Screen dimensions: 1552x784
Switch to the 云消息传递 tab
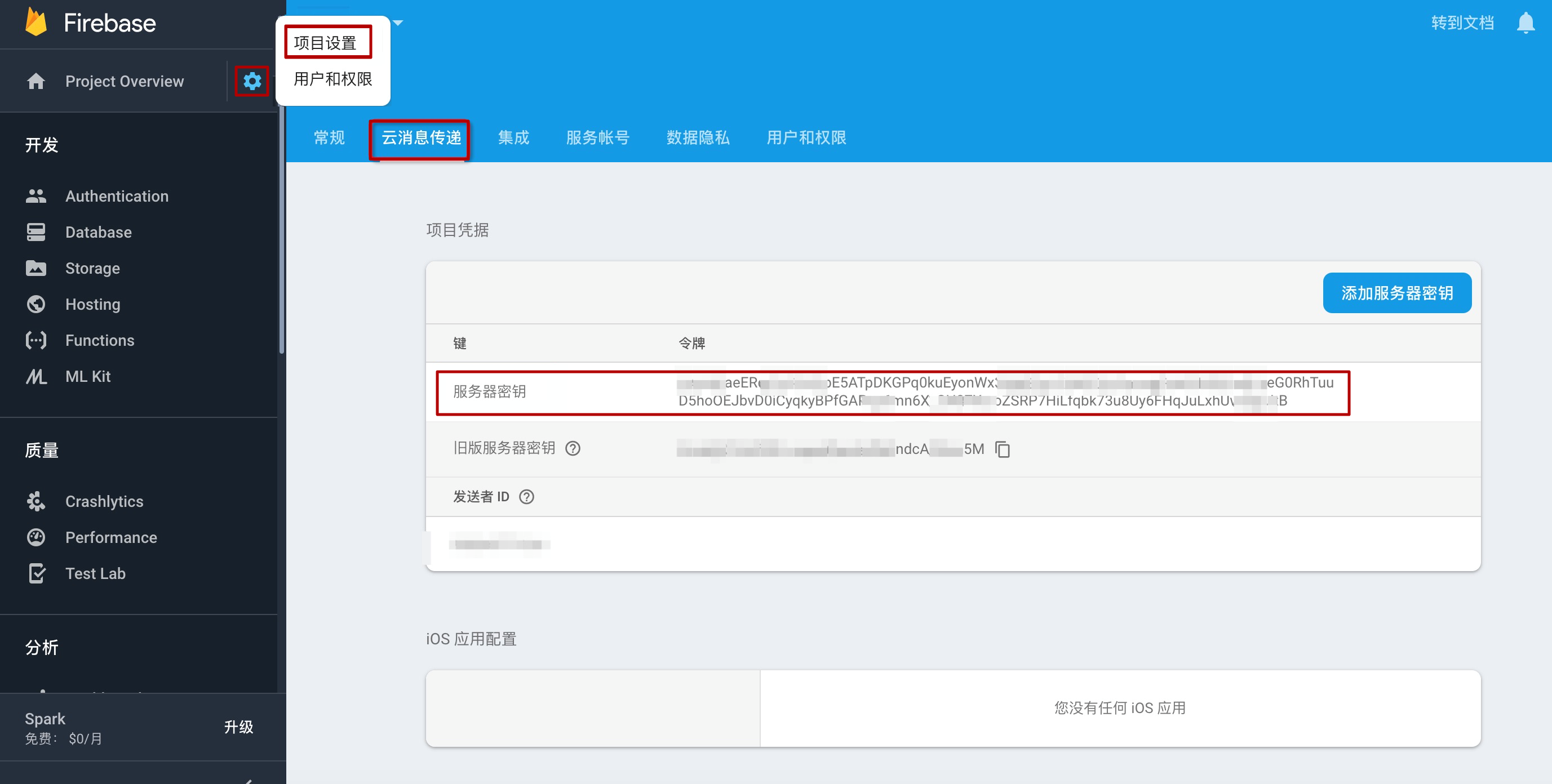tap(420, 137)
